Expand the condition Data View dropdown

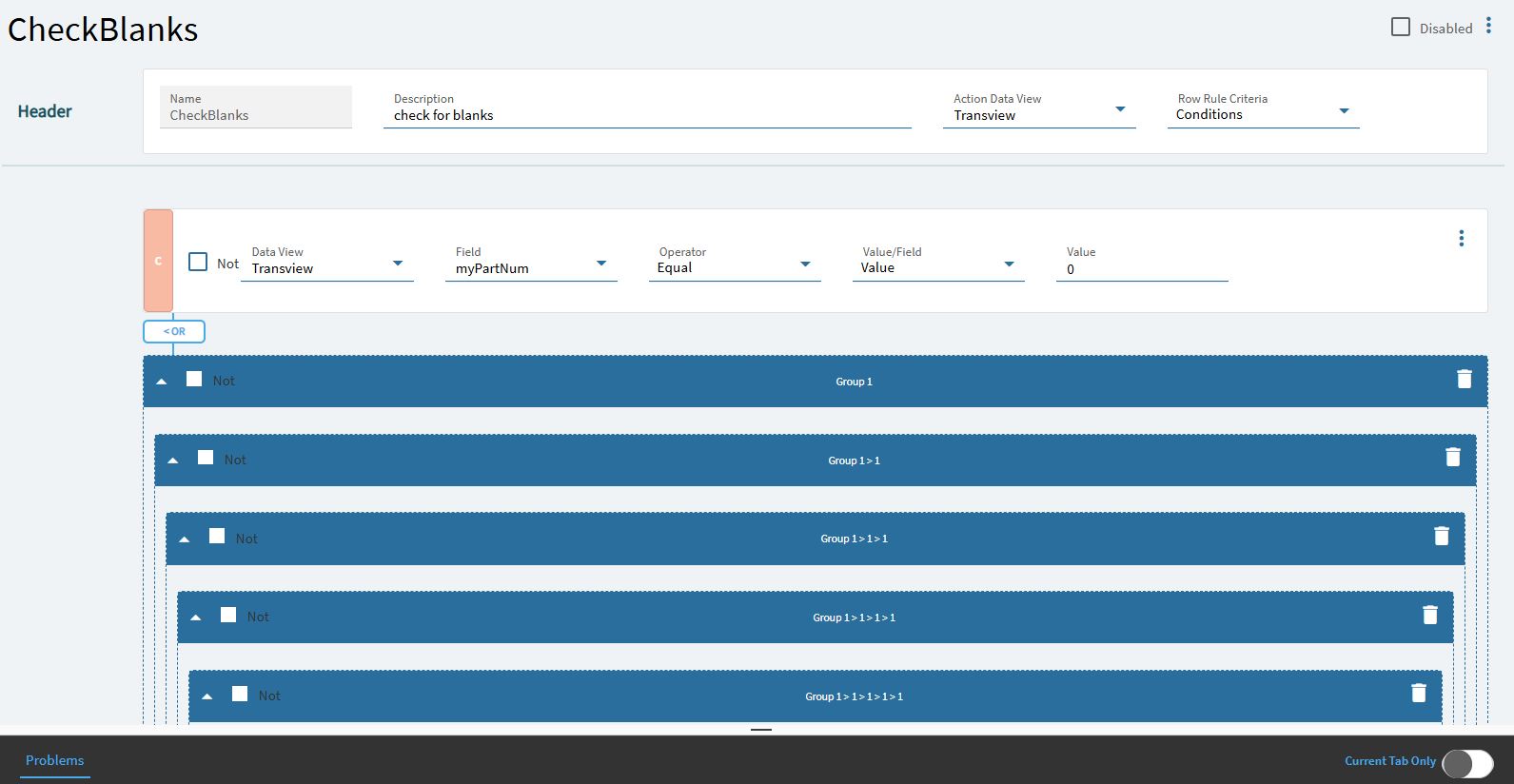(327, 262)
